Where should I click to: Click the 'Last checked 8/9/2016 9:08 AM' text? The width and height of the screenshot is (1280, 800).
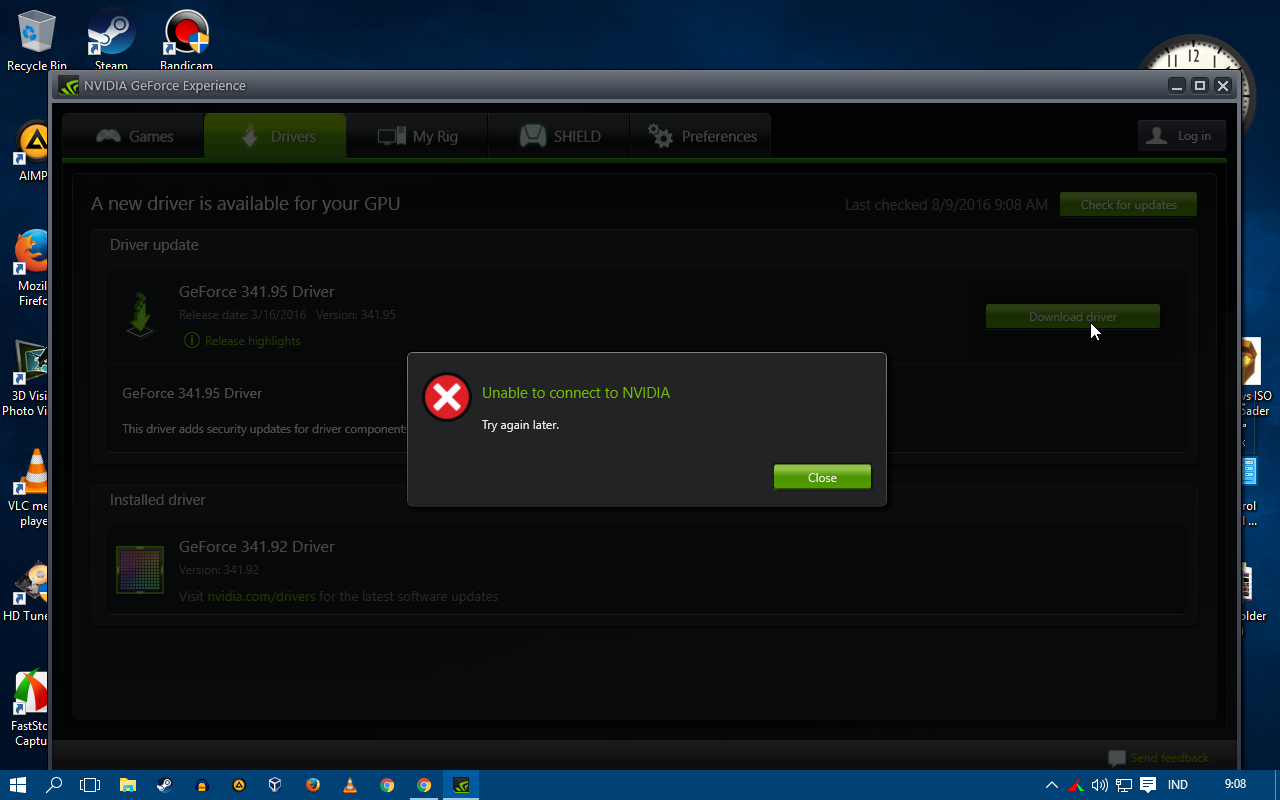(946, 205)
